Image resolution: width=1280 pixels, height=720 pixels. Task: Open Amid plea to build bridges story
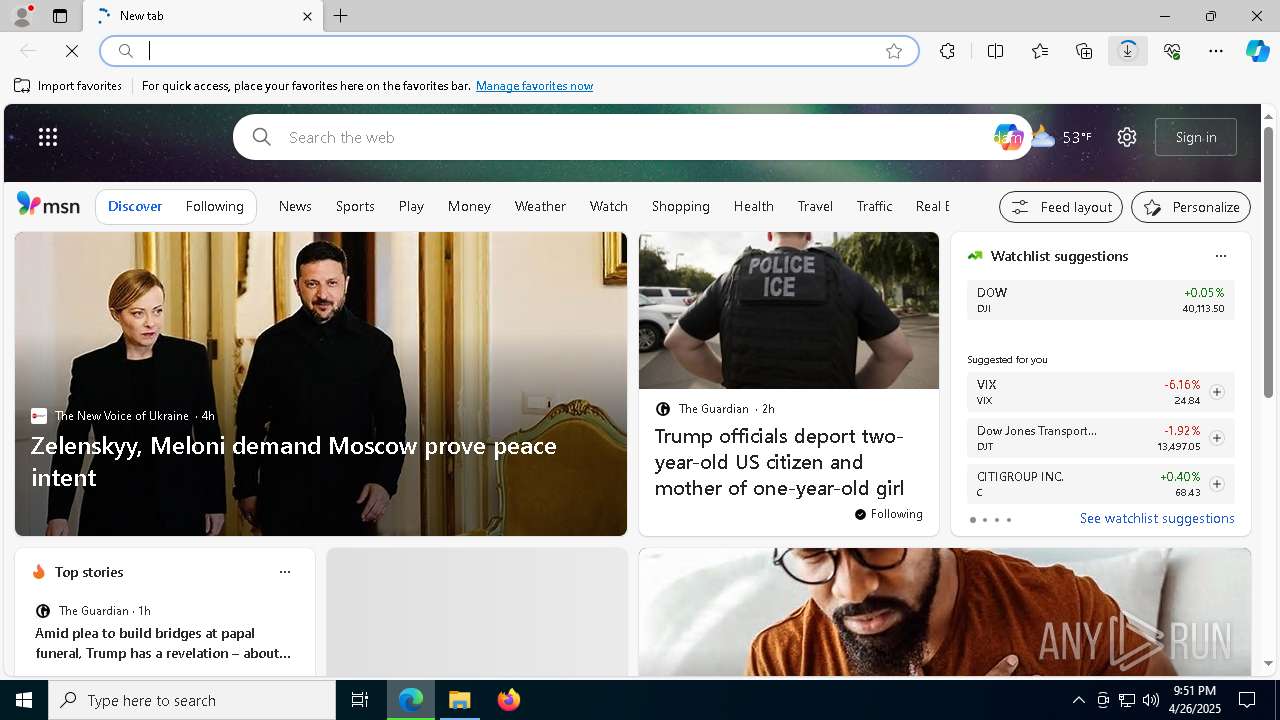coord(163,643)
